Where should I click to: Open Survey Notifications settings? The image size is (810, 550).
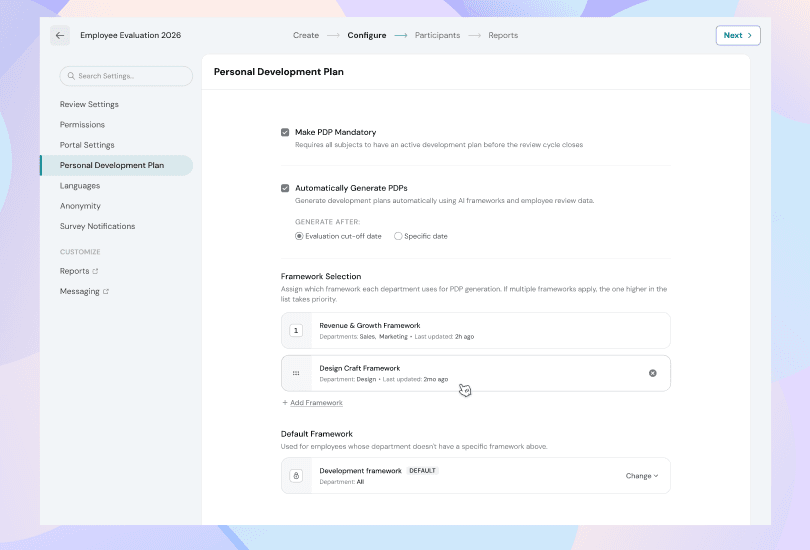pyautogui.click(x=97, y=226)
